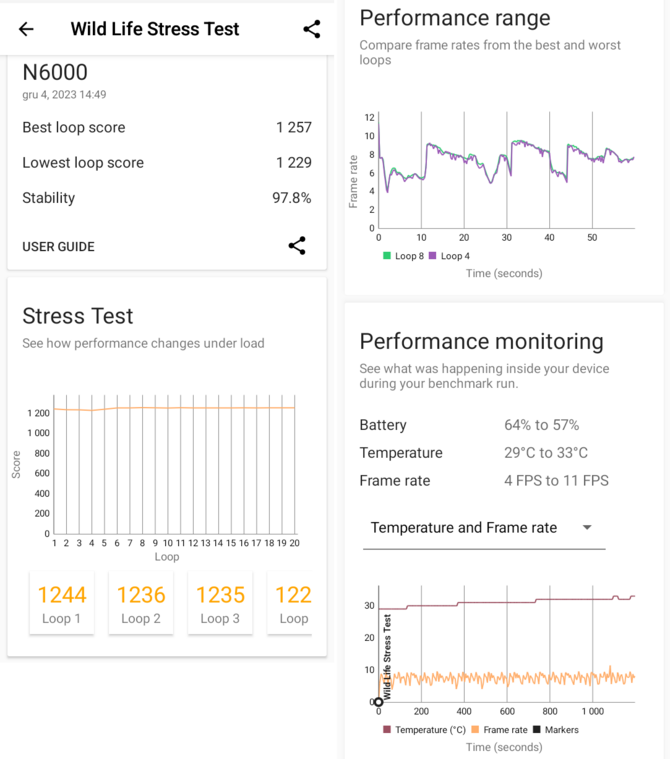This screenshot has height=759, width=670.
Task: Click the Wild Life Stress Test title
Action: point(155,29)
